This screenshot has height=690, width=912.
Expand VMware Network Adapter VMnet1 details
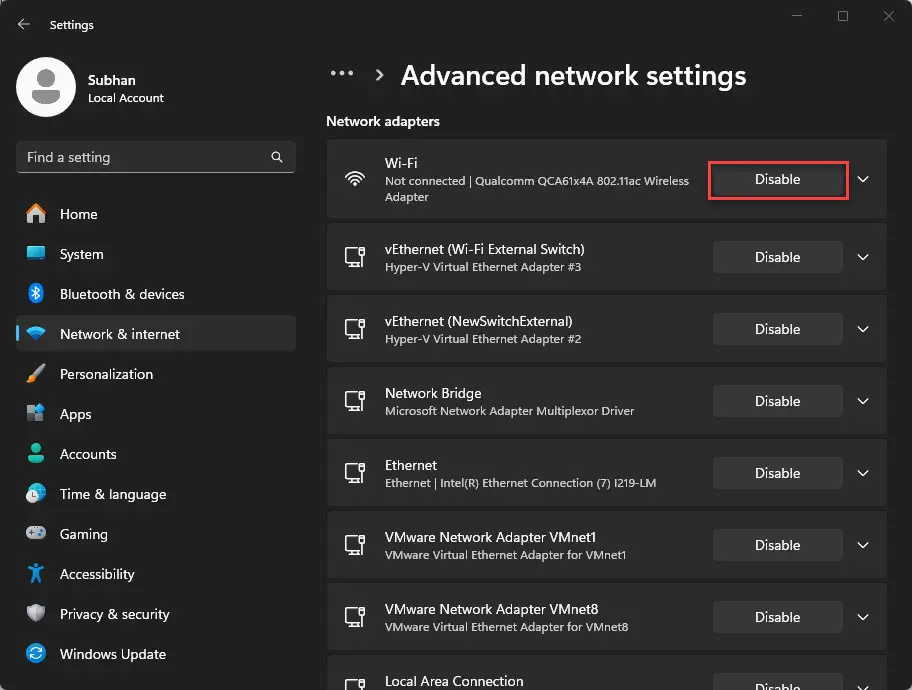(863, 545)
